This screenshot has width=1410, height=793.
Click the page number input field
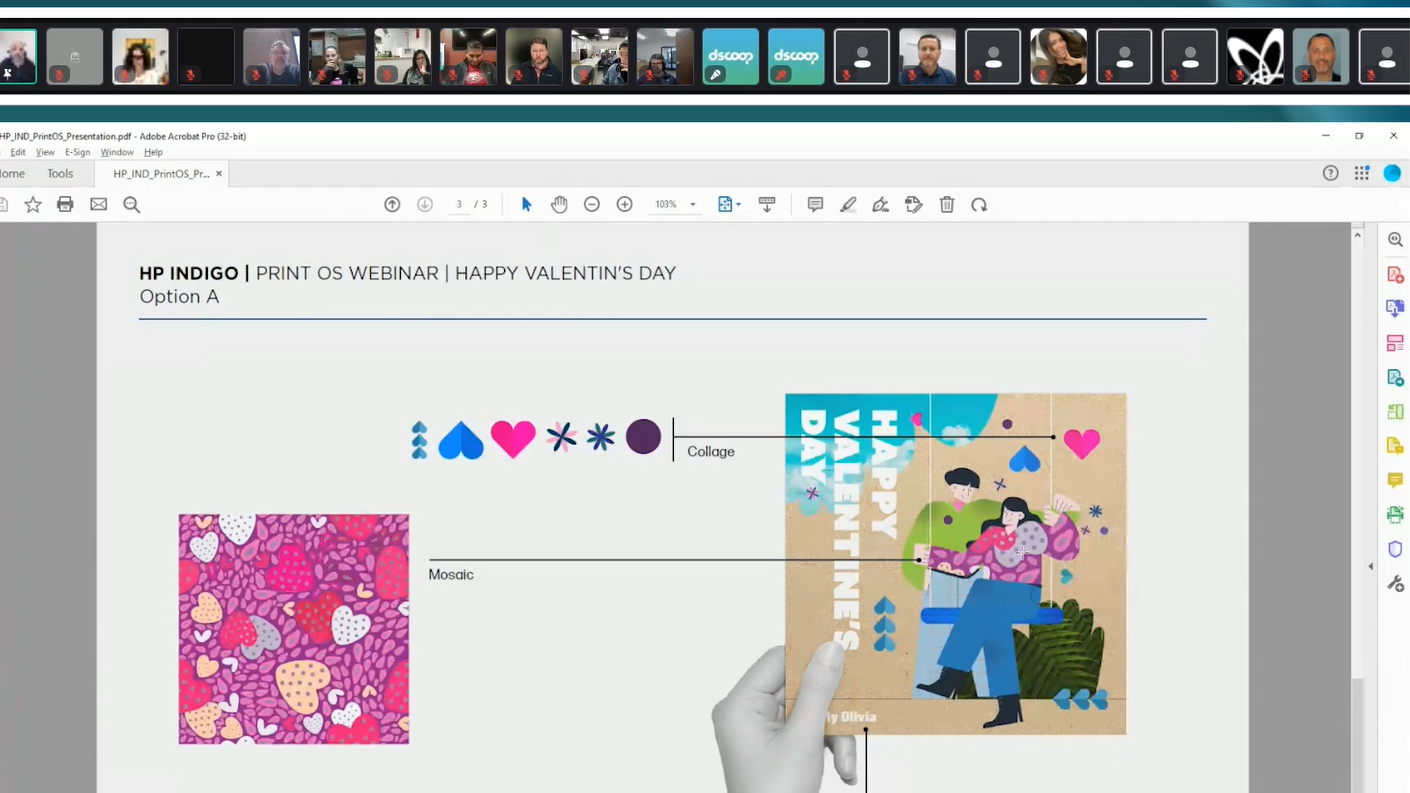[458, 204]
